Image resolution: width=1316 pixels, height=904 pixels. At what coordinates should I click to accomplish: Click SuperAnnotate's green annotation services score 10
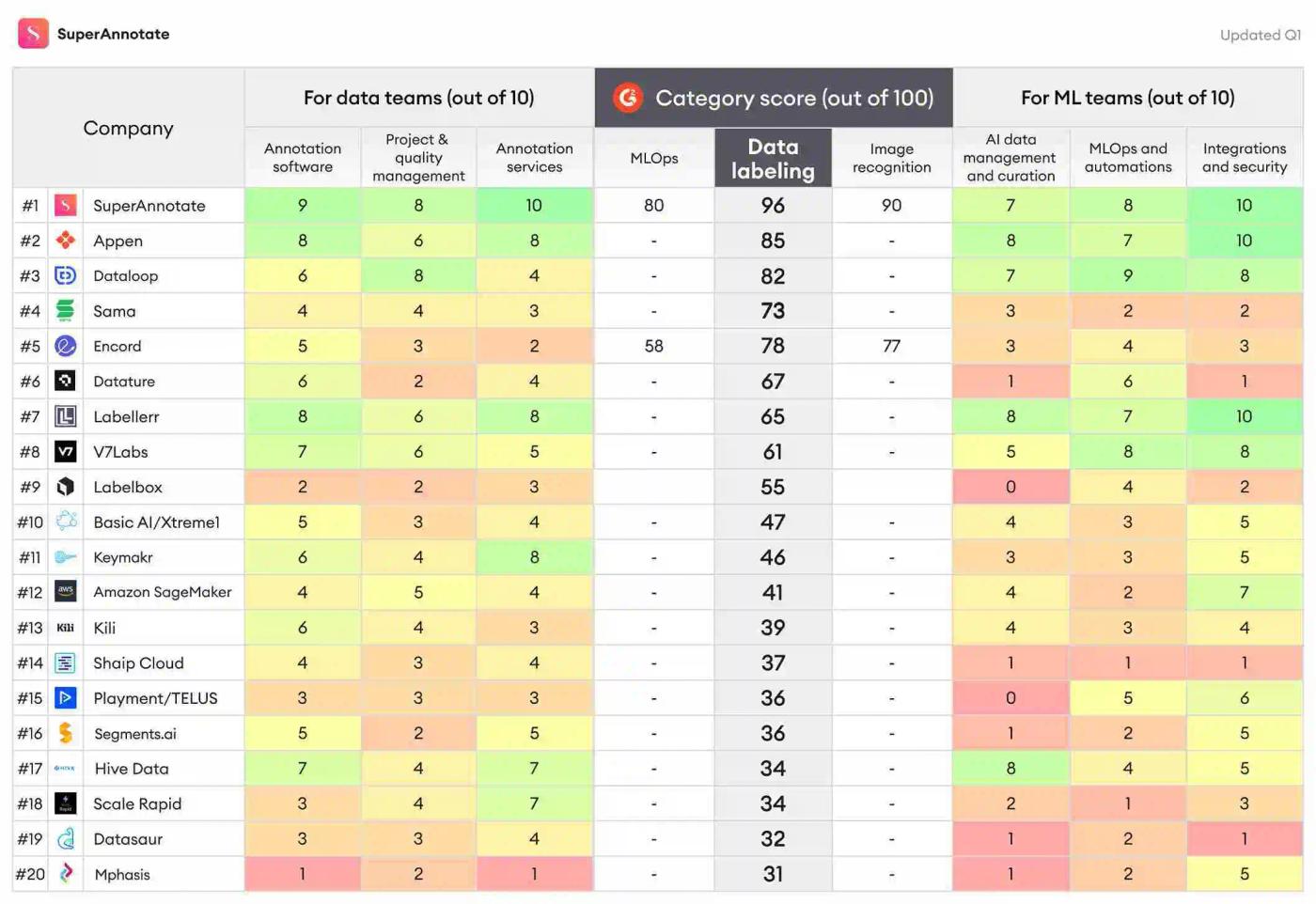tap(534, 205)
